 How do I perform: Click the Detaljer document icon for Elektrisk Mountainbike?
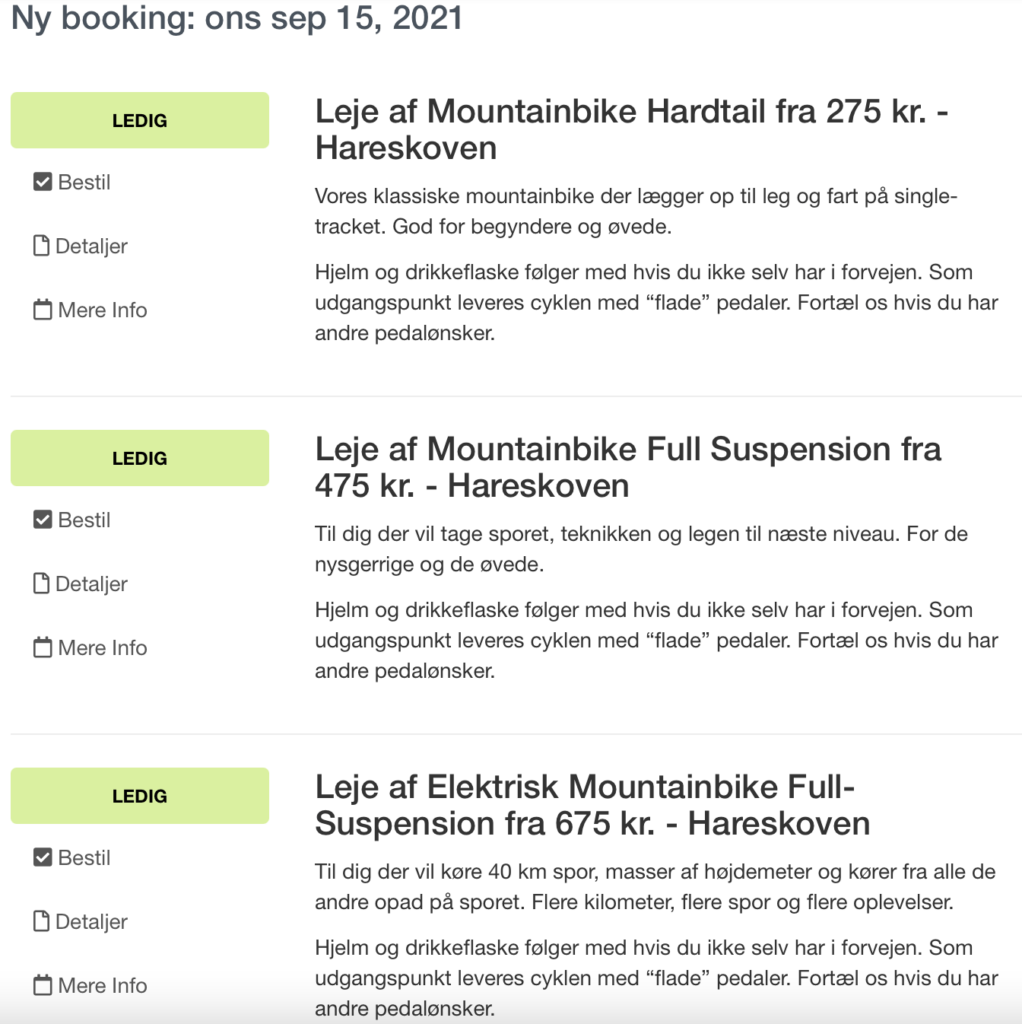click(41, 922)
